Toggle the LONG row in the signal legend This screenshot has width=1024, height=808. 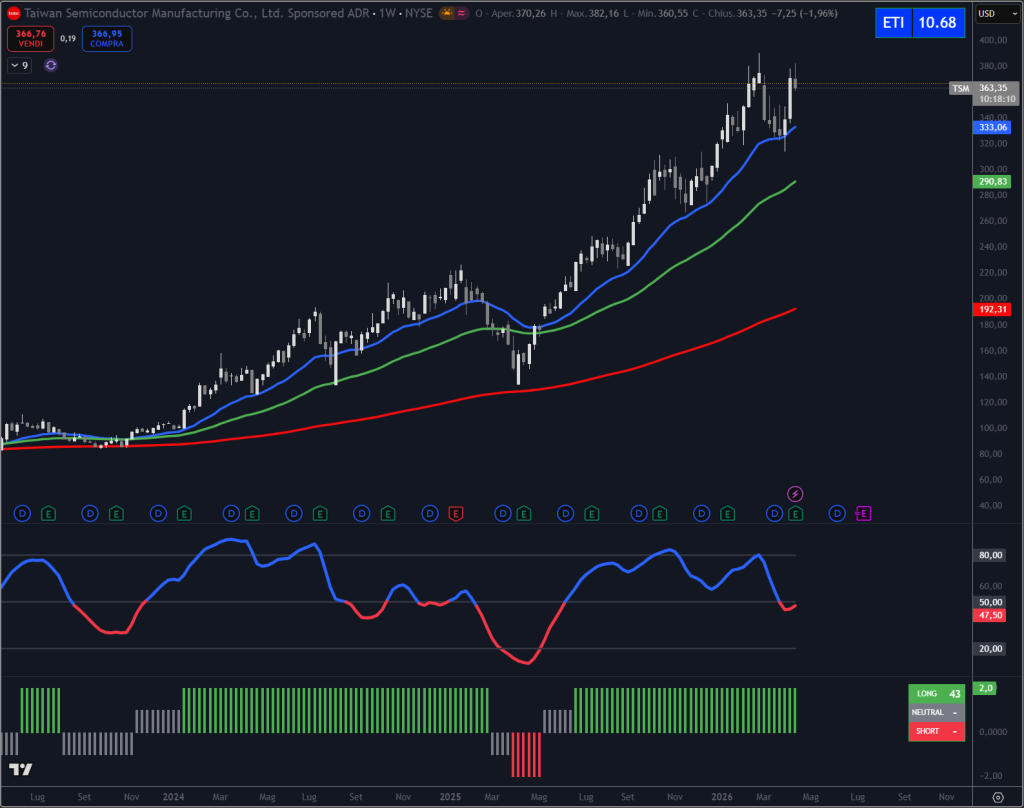point(936,692)
